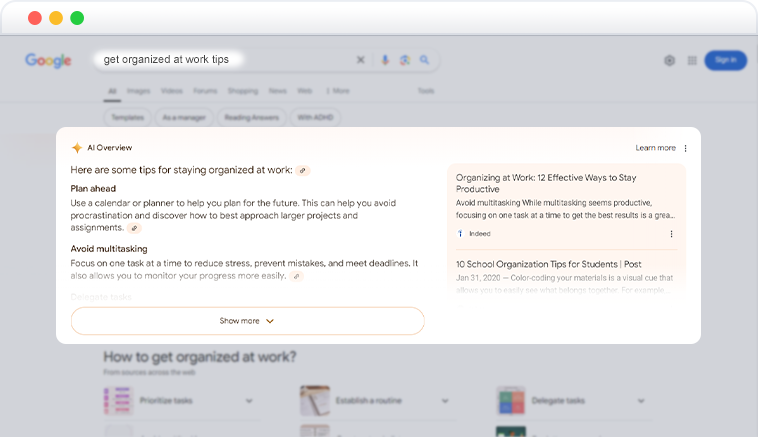758x437 pixels.
Task: Switch to the Shopping tab
Action: [x=243, y=91]
